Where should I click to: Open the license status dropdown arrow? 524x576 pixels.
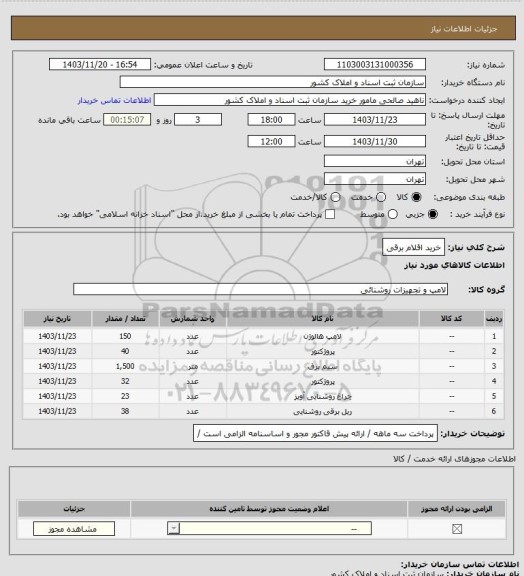(x=173, y=529)
